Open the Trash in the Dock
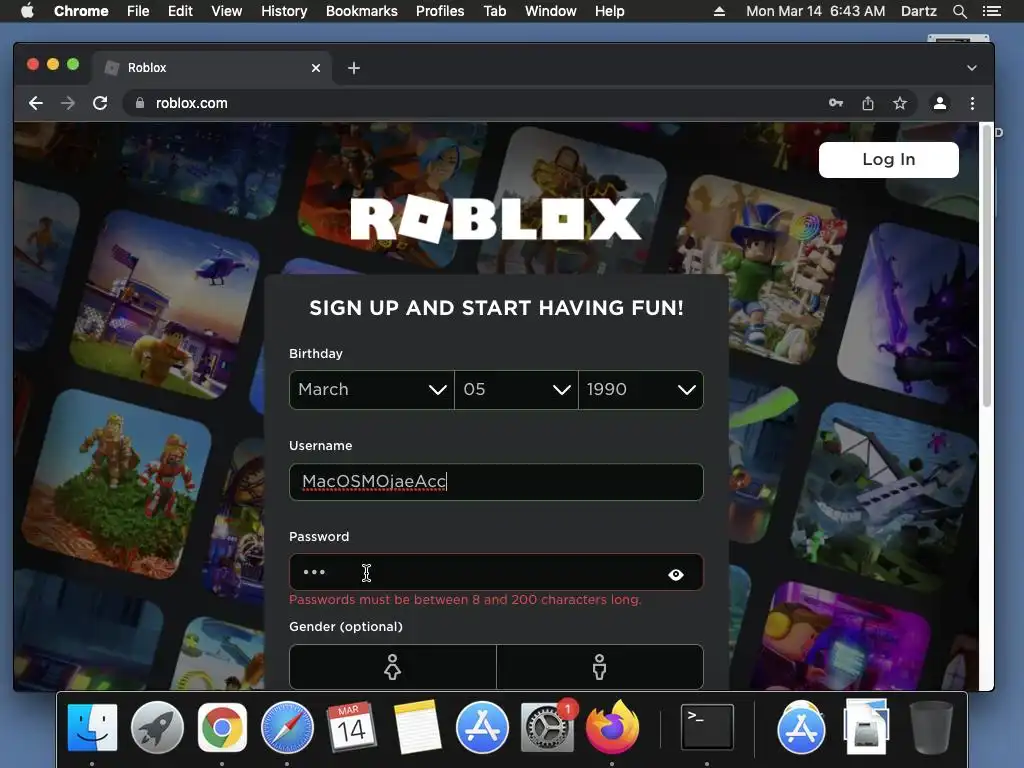Screen dimensions: 1024x768 (932, 728)
